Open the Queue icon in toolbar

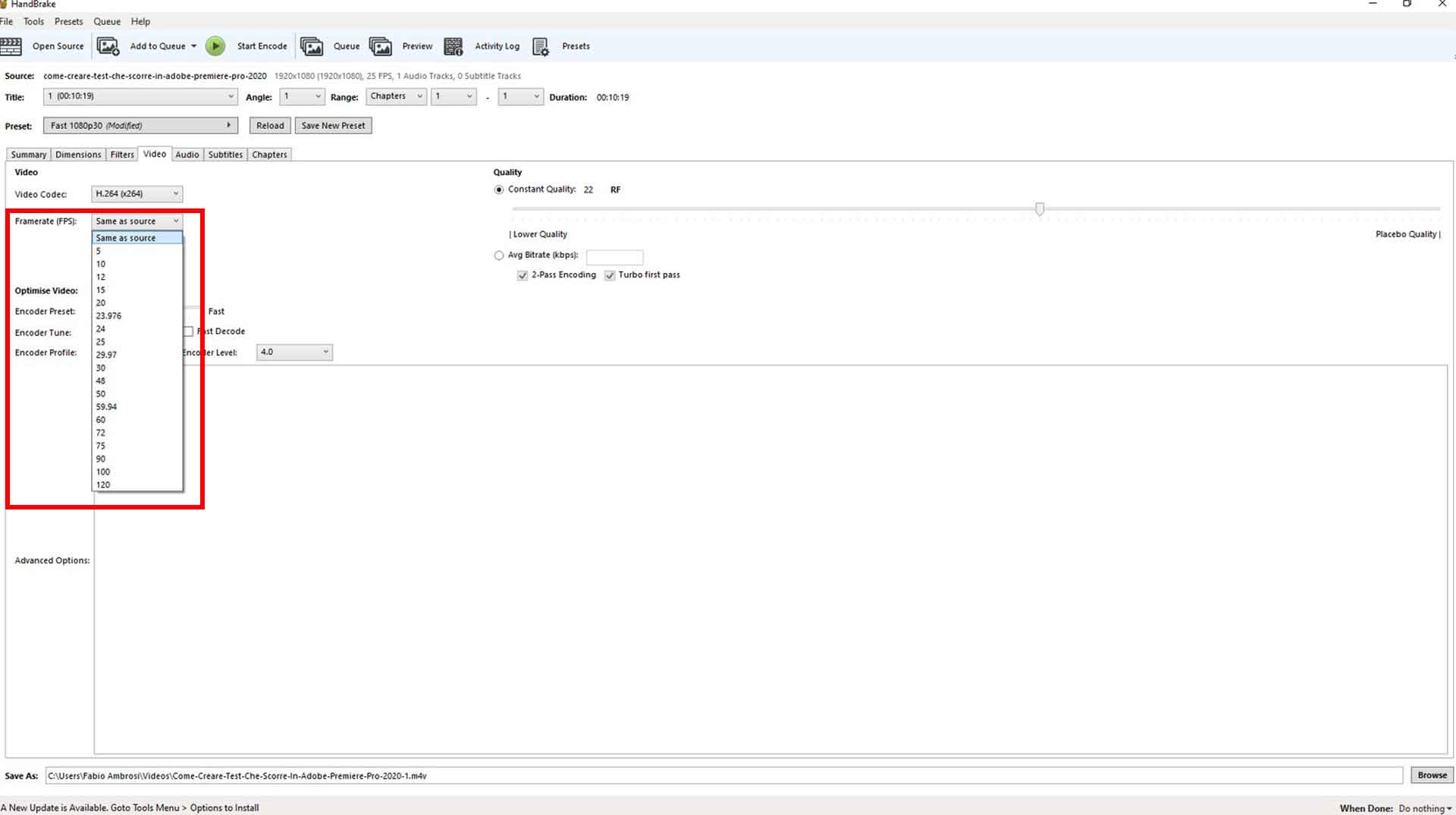pyautogui.click(x=311, y=46)
